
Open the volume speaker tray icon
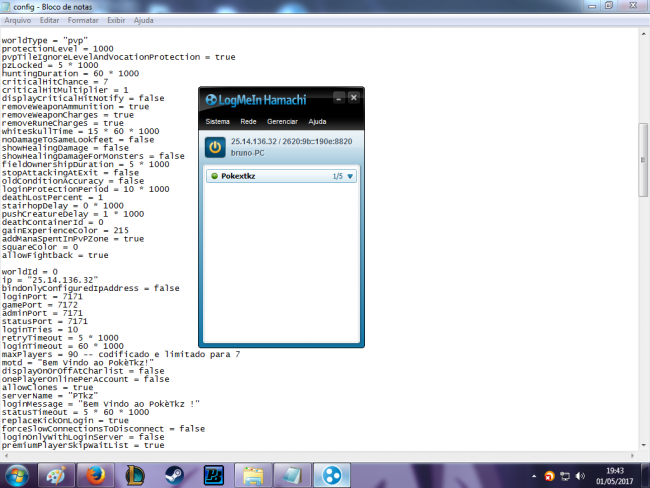[580, 476]
